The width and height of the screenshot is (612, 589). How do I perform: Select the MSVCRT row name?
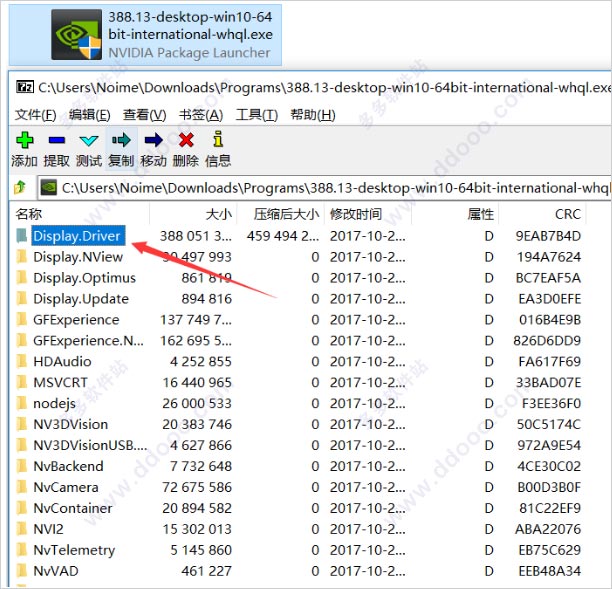(x=60, y=383)
